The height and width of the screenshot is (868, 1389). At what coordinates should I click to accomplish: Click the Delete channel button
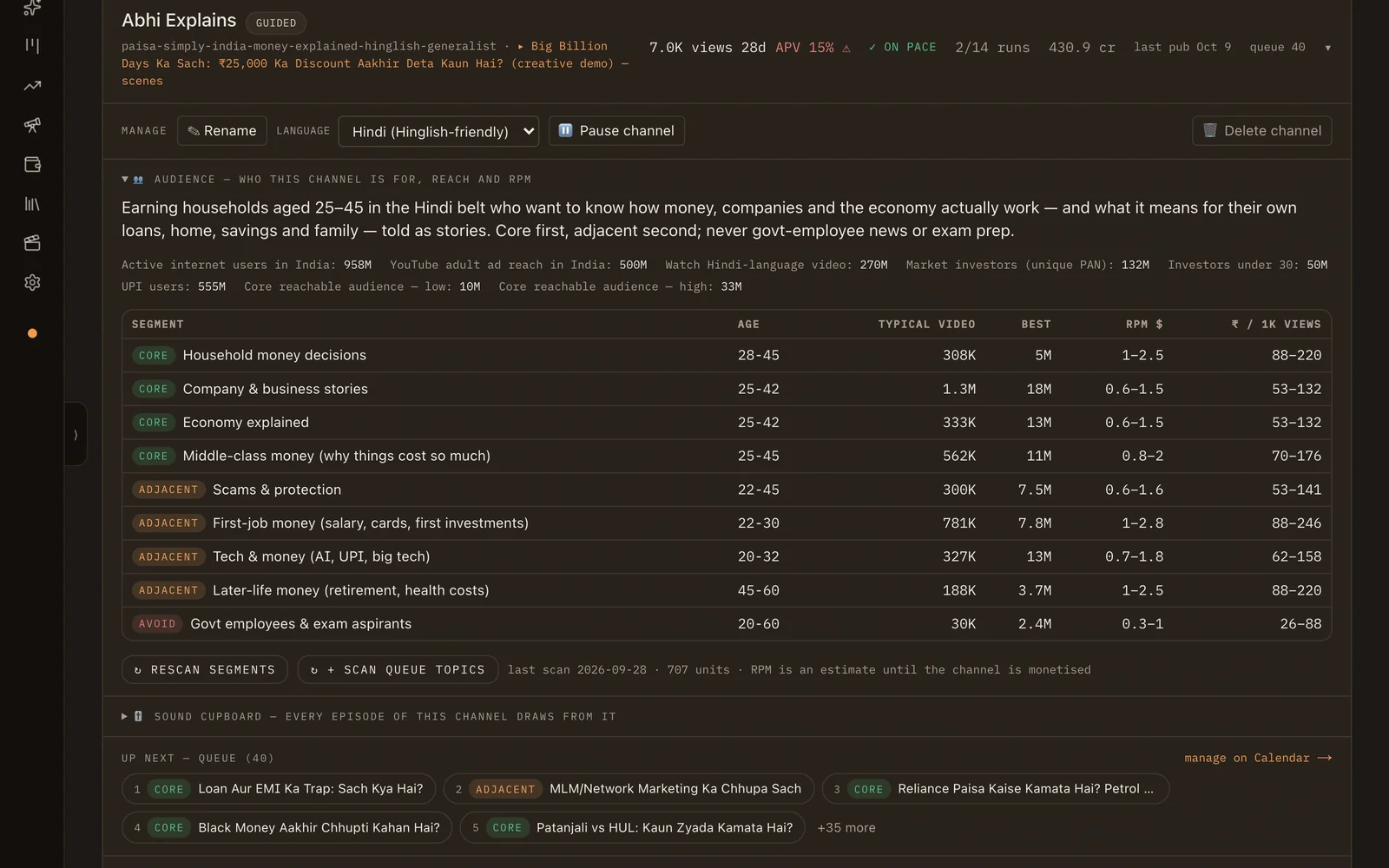pyautogui.click(x=1261, y=131)
